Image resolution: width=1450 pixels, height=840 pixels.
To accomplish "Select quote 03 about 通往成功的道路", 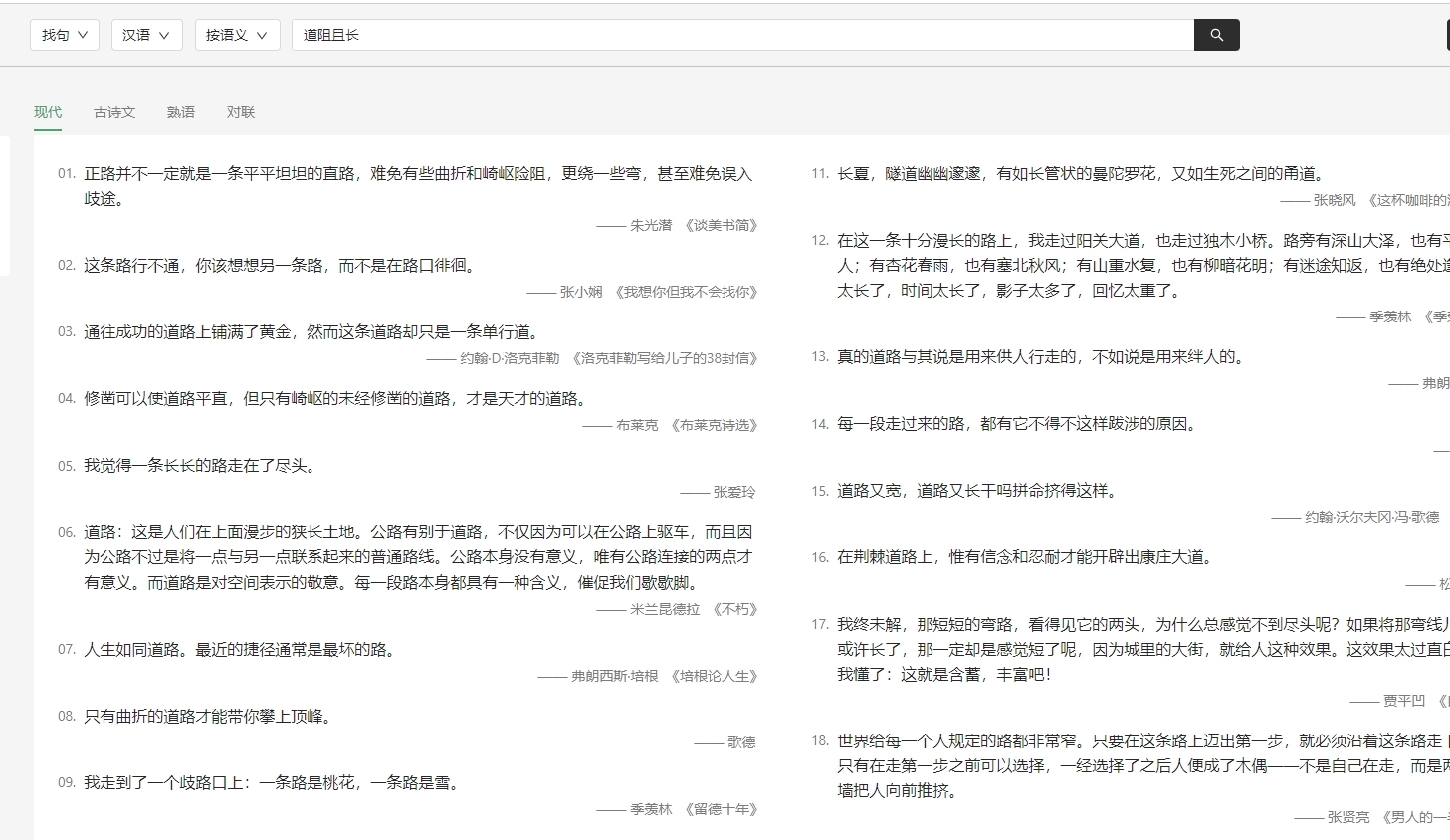I will pyautogui.click(x=312, y=331).
